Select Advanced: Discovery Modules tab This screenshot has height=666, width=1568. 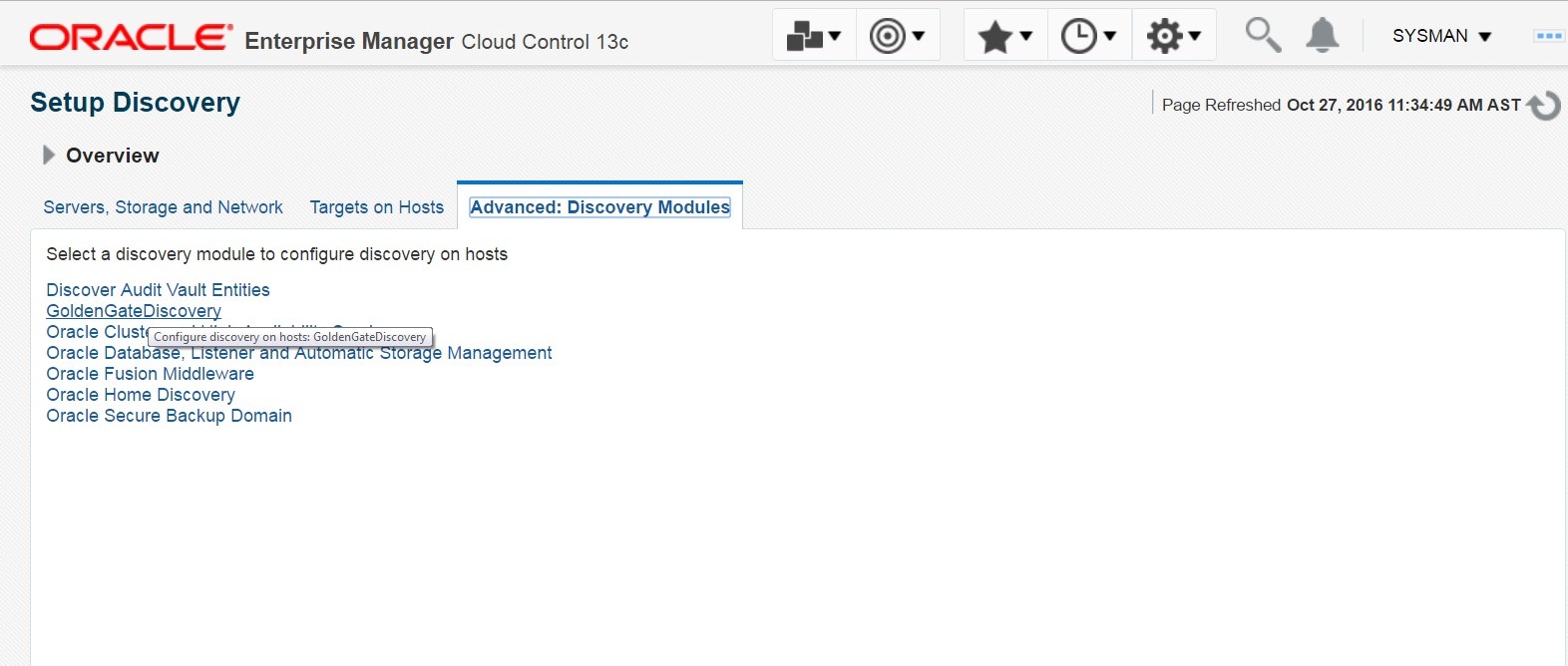pos(599,207)
